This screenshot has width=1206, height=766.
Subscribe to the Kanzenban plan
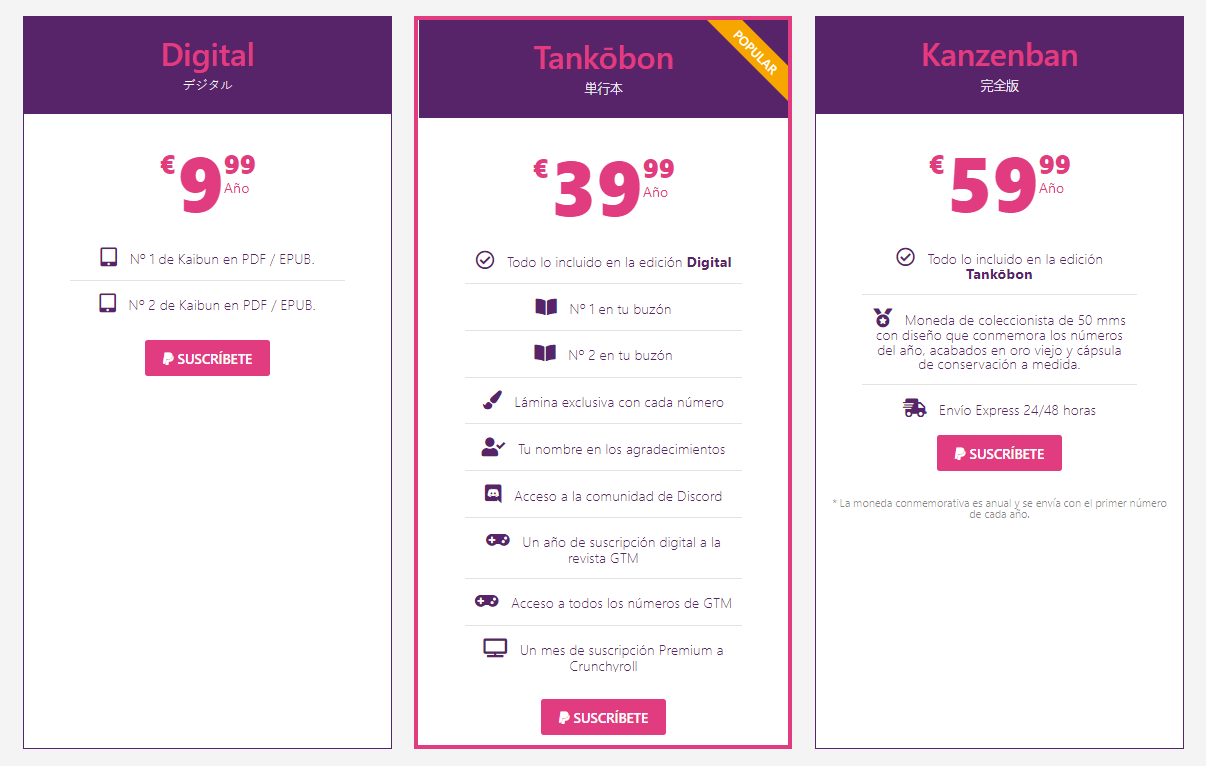click(999, 453)
